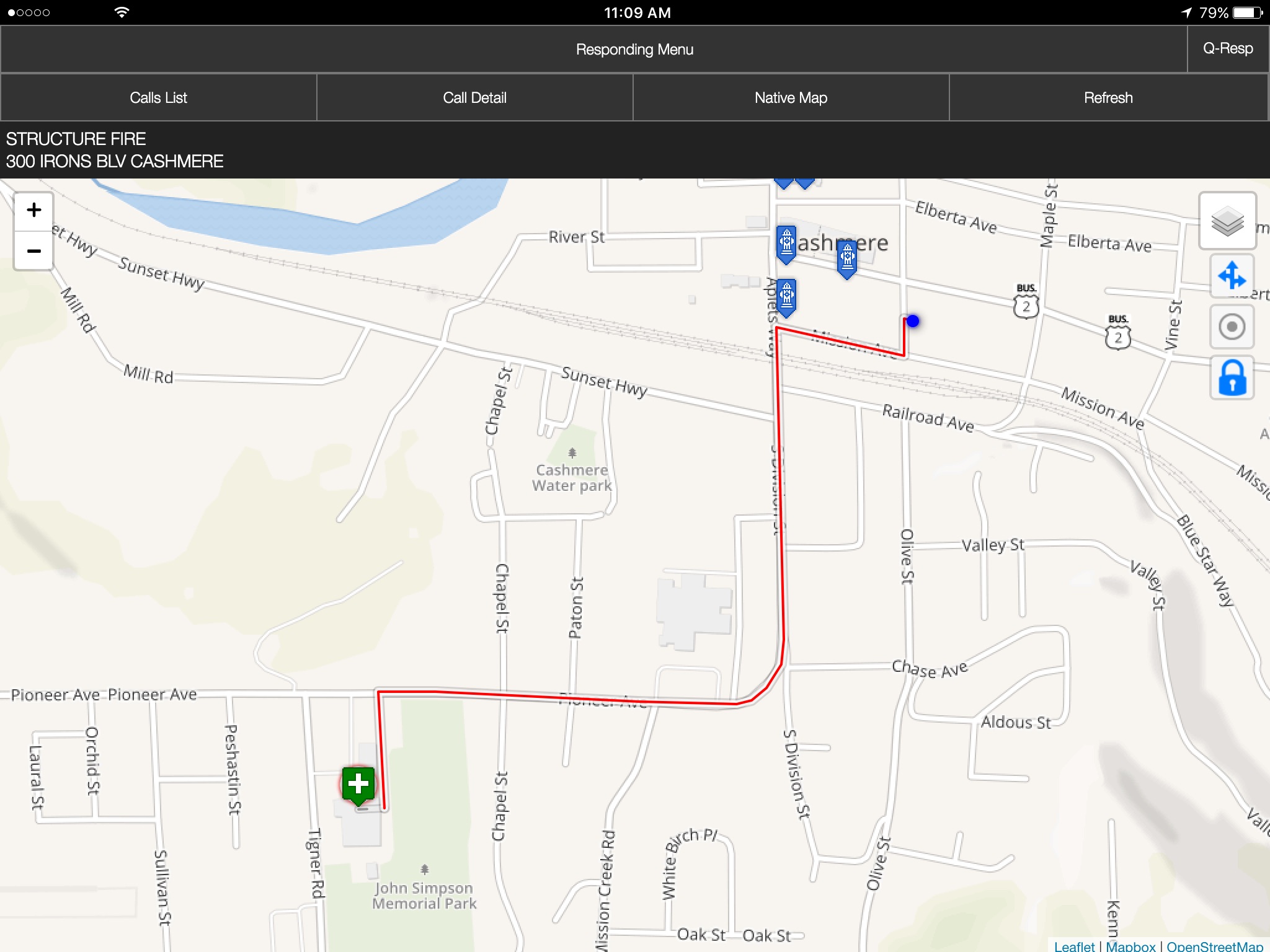This screenshot has height=952, width=1270.
Task: Open the Calls List tab
Action: click(159, 97)
